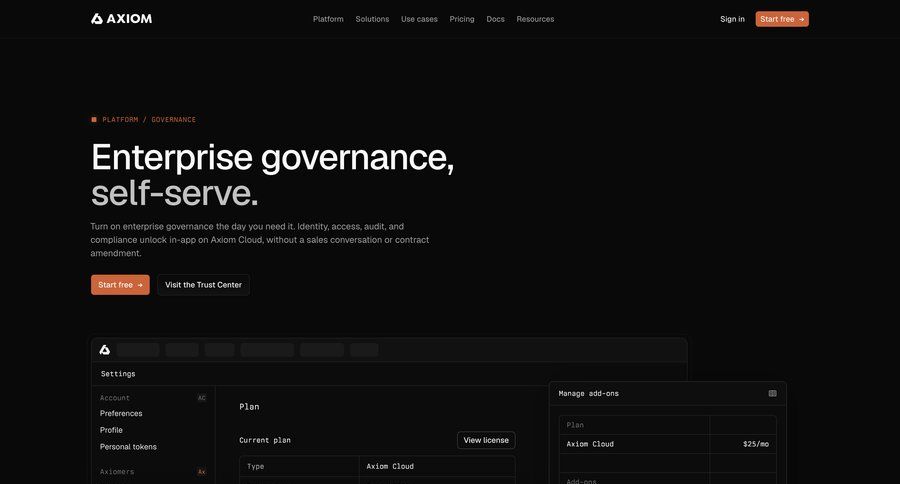Click the Axiom logo in the header

121,19
